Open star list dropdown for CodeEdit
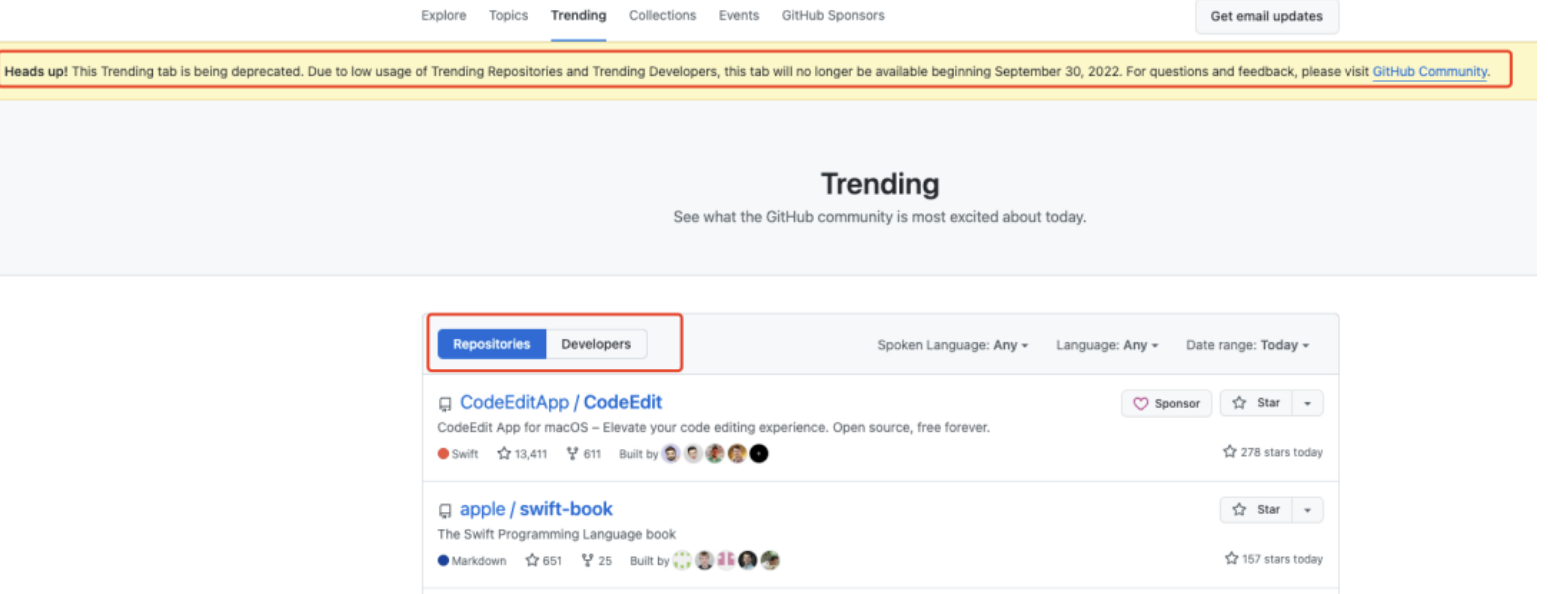Screen dimensions: 1548x594 [1308, 403]
